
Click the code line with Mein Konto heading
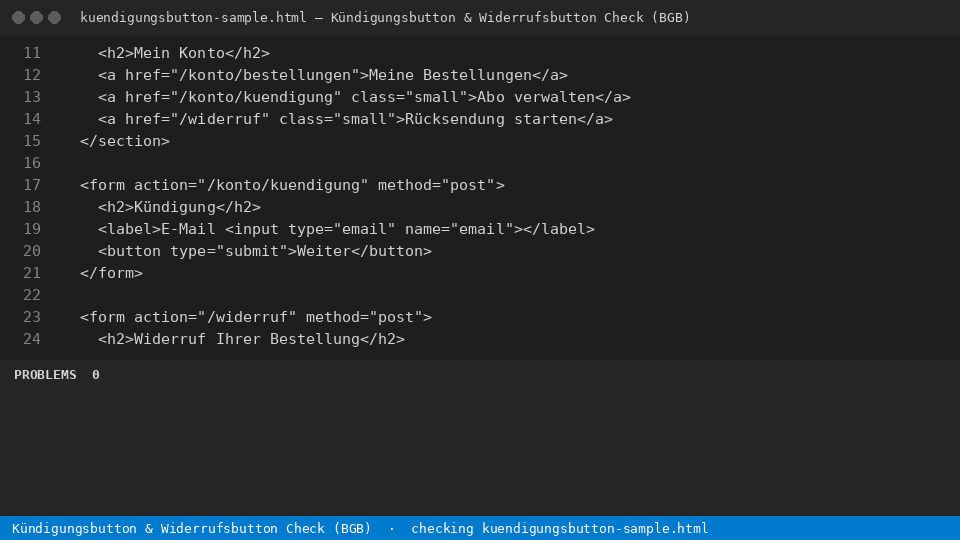(184, 53)
